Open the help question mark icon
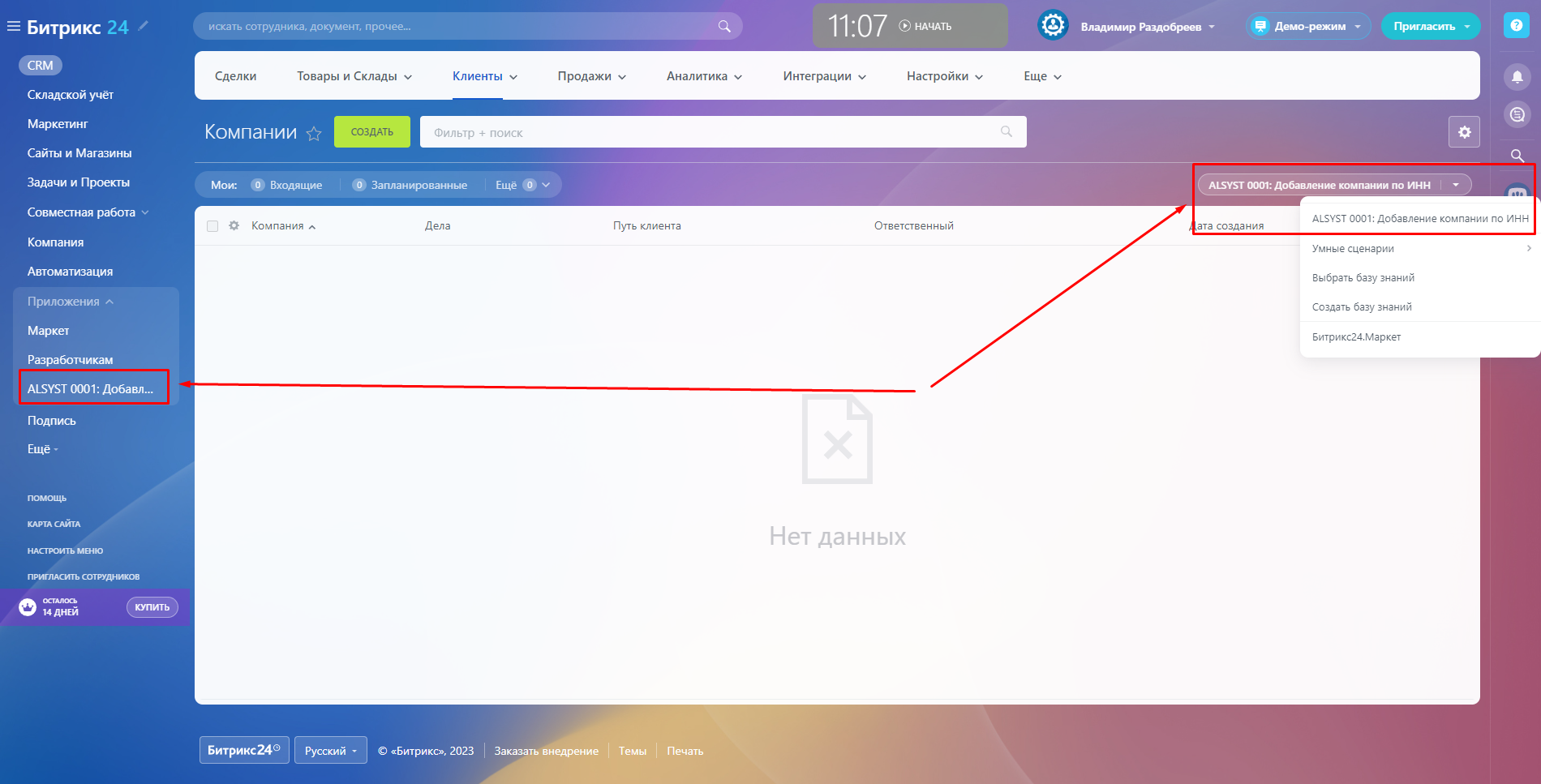1541x784 pixels. click(1517, 26)
